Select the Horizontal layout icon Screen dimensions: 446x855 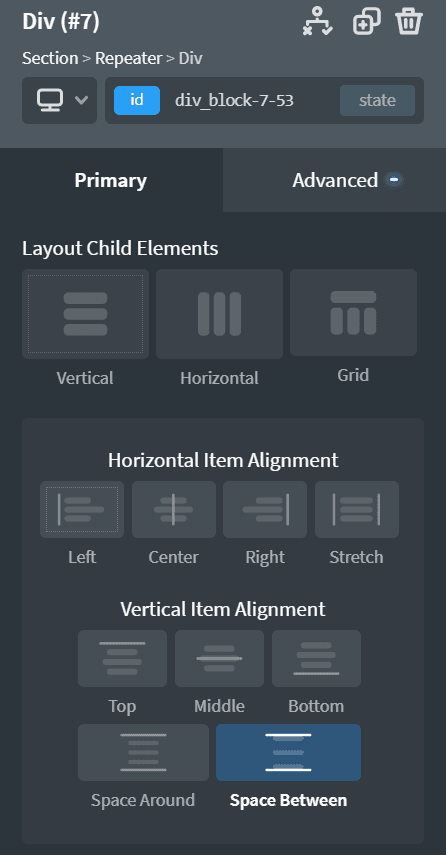click(x=219, y=314)
